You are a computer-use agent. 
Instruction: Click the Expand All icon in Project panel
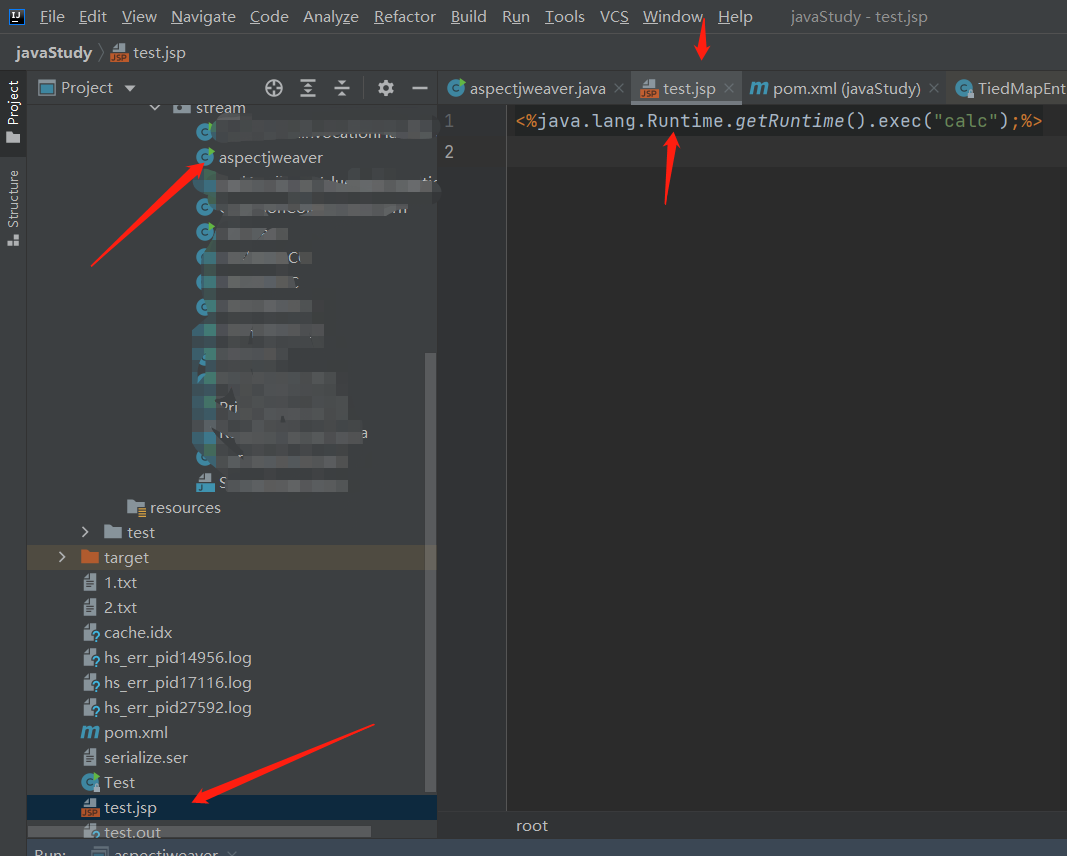(308, 88)
